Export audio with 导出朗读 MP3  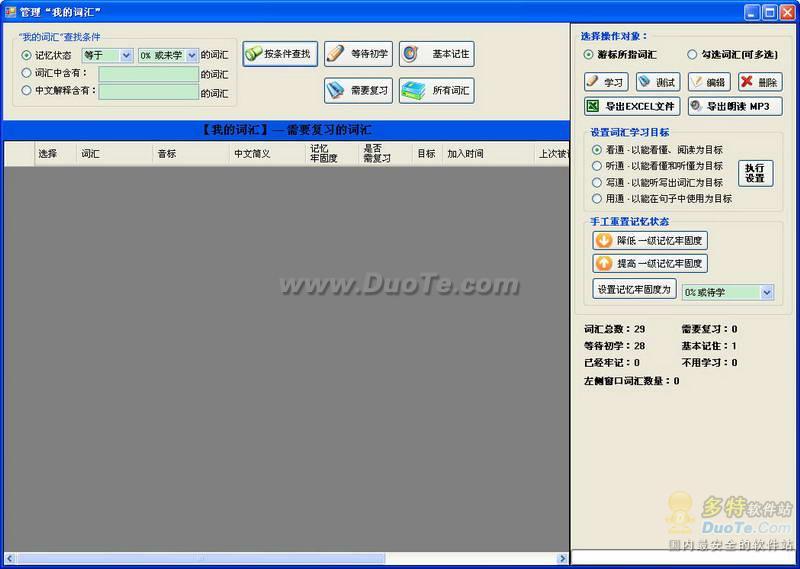click(734, 106)
